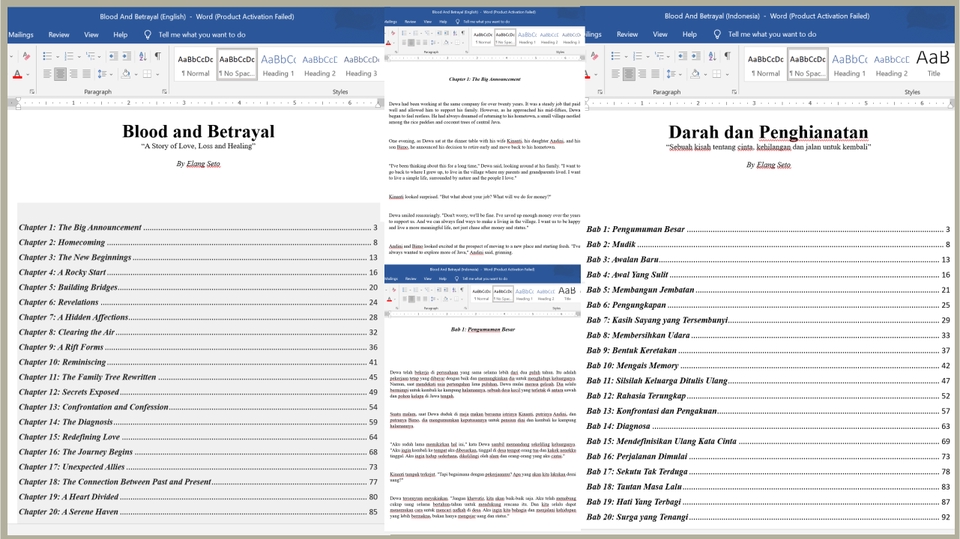Open Font Color dropdown arrow, English window
960x539 pixels.
coord(28,75)
